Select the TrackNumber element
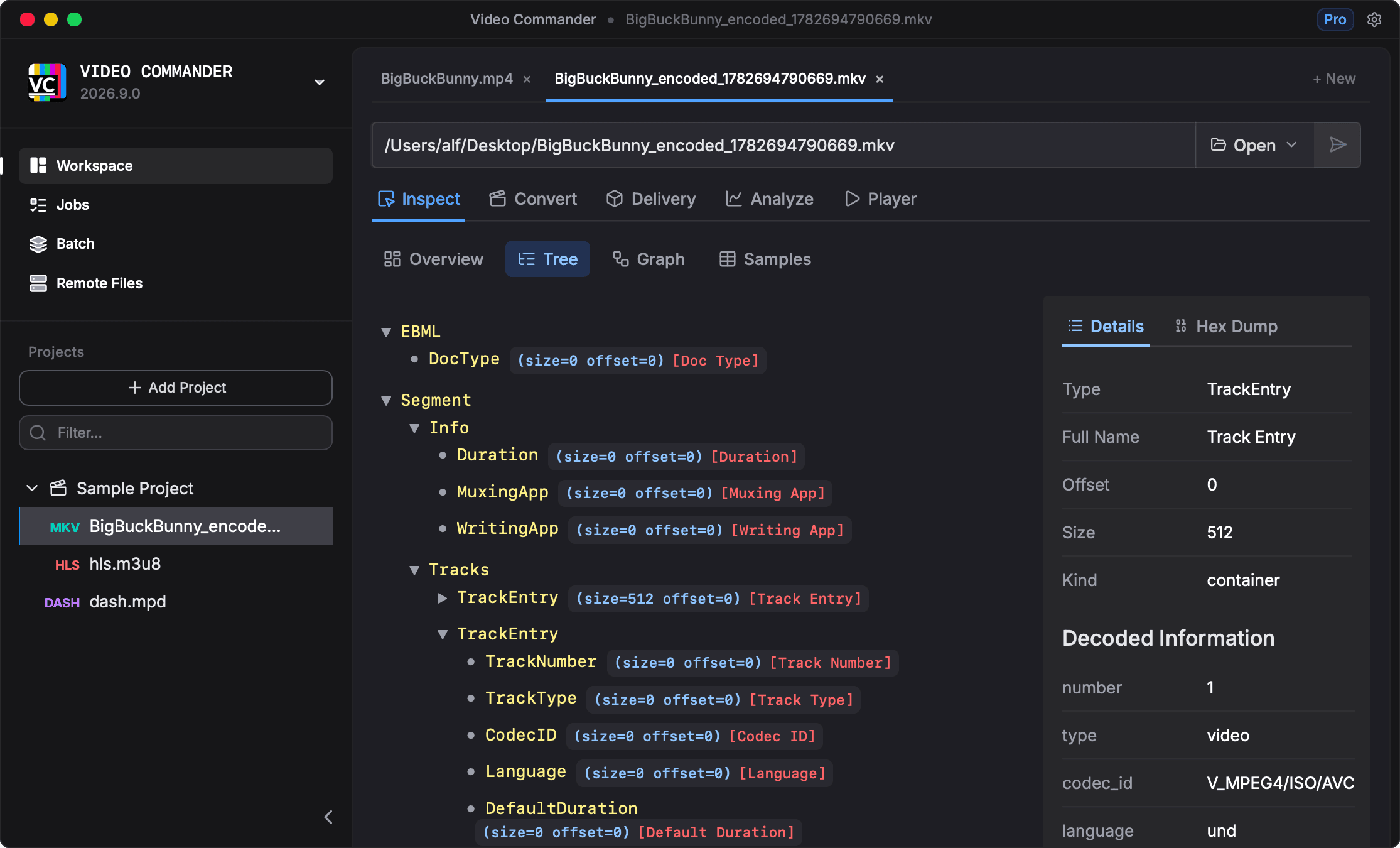 point(541,661)
